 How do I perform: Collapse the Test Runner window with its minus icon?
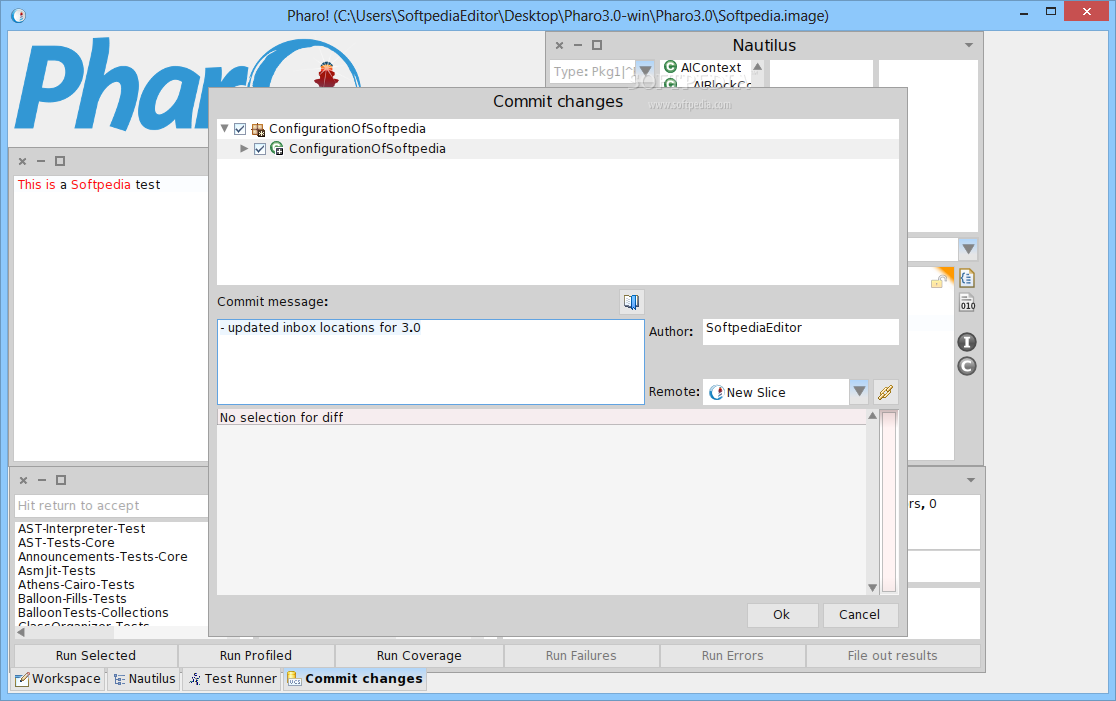point(42,480)
